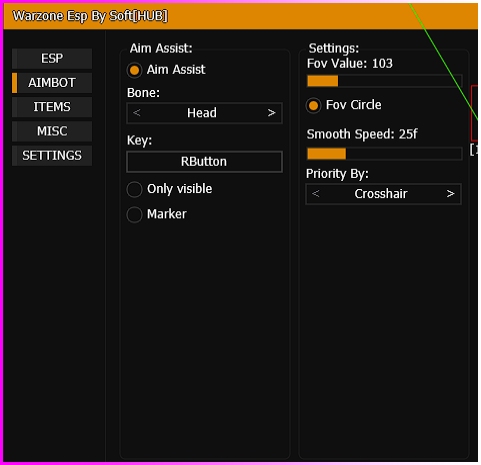Screen dimensions: 481x465
Task: Open the ESP tab
Action: pyautogui.click(x=52, y=59)
